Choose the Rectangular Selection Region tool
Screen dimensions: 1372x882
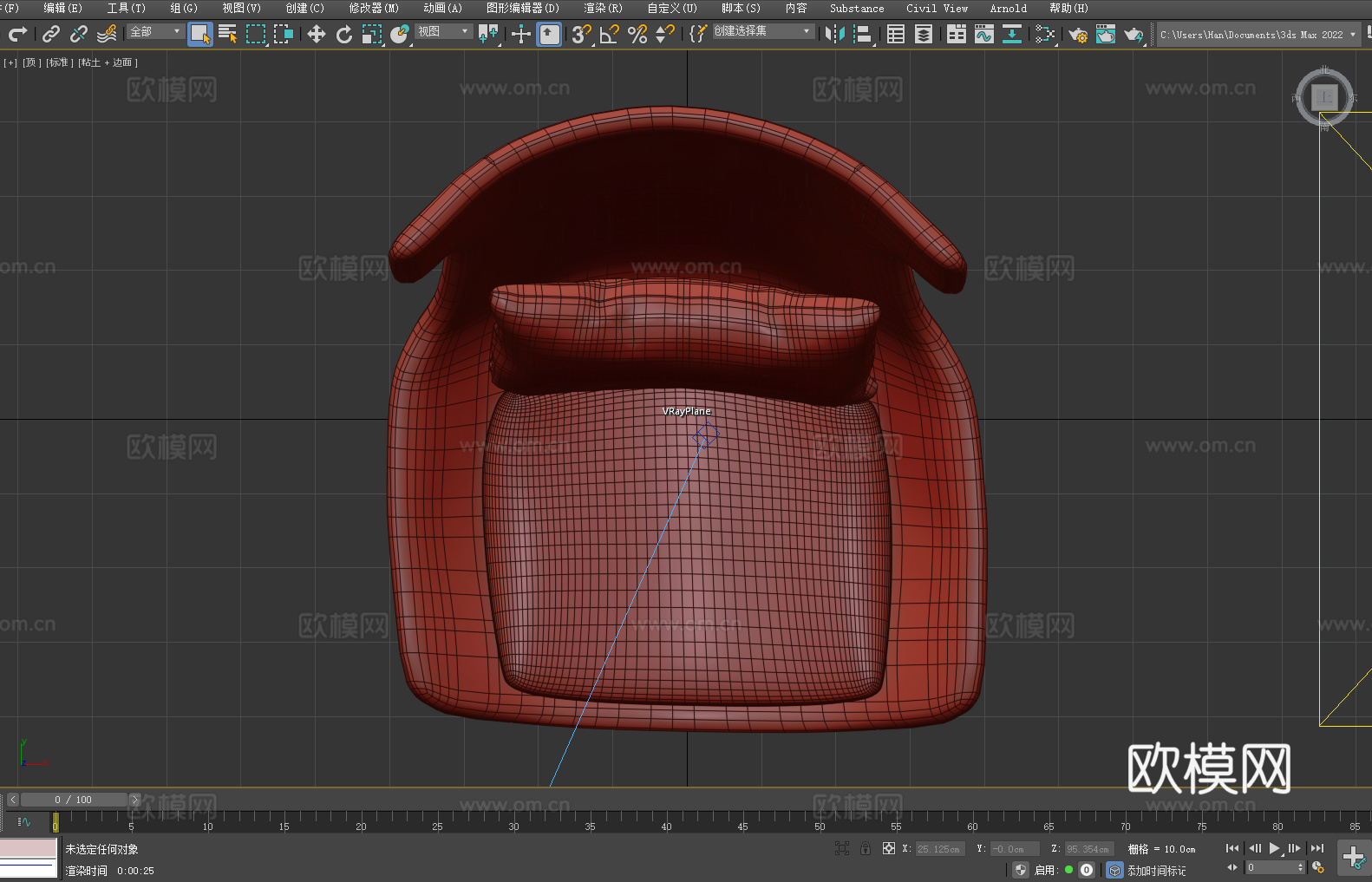point(256,34)
